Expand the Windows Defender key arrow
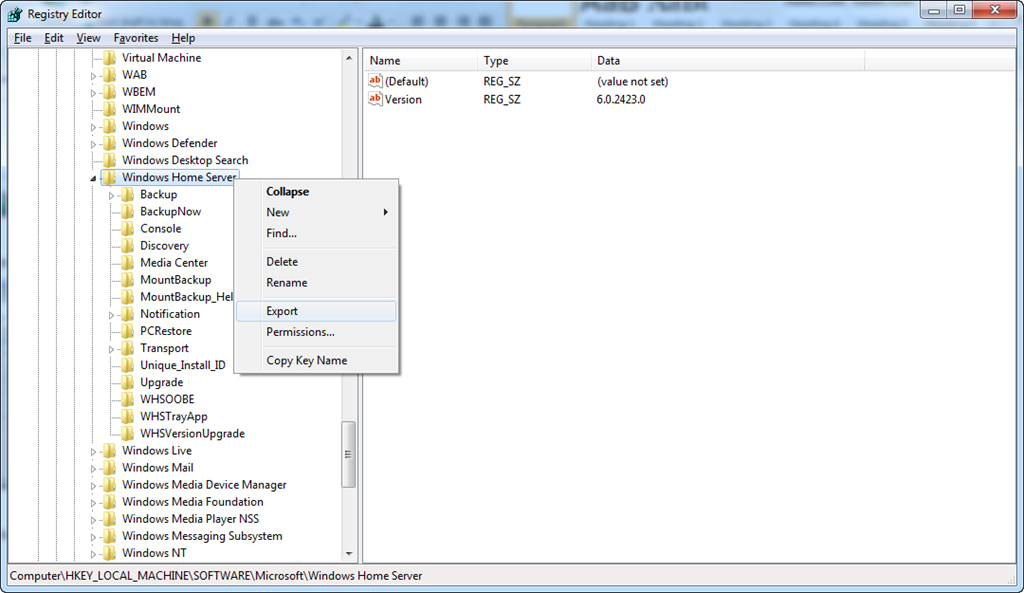The height and width of the screenshot is (593, 1024). click(x=93, y=144)
